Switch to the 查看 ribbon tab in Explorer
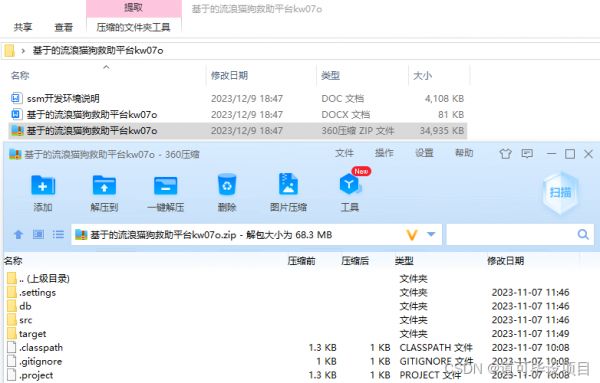 (64, 28)
